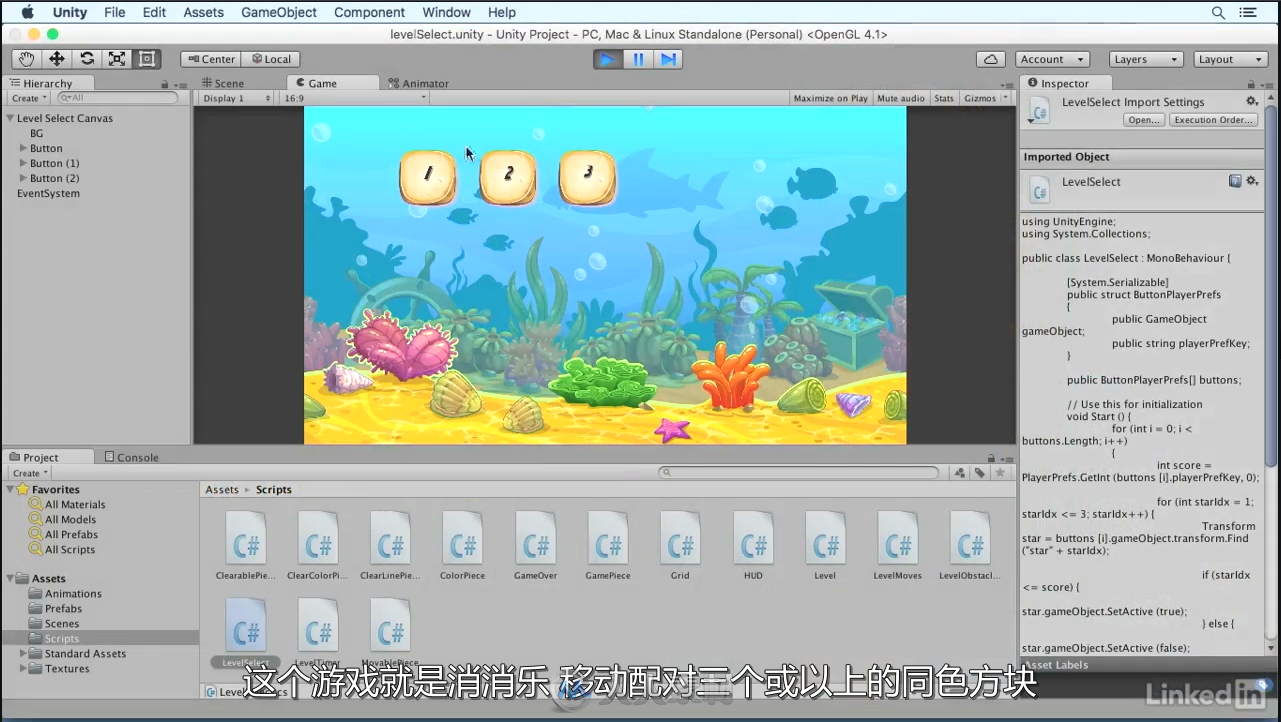Toggle Local handle rotation button
This screenshot has height=722, width=1281.
point(270,59)
